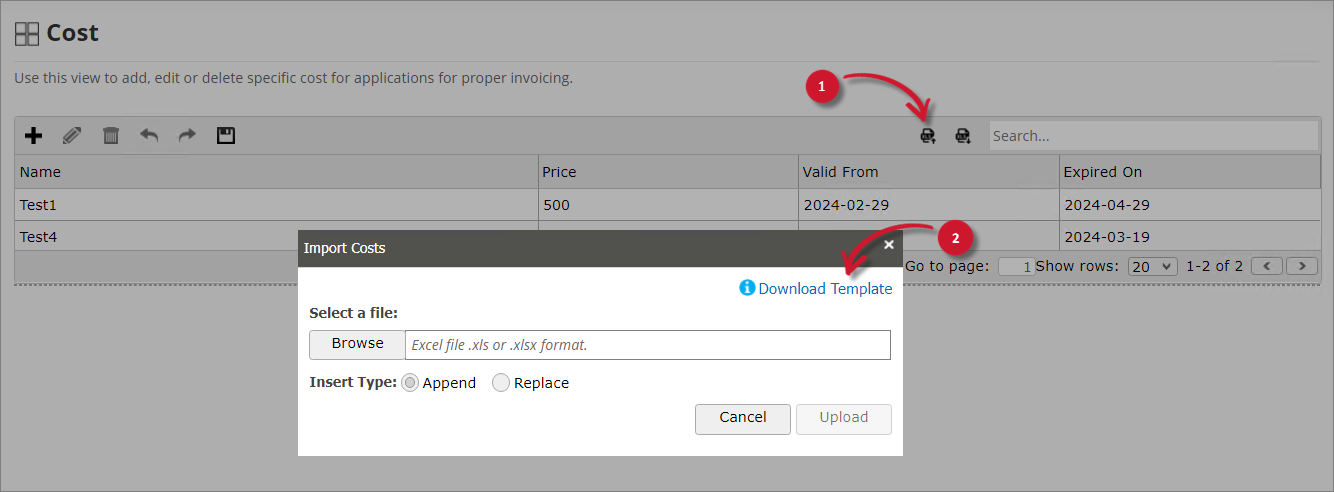Click the Download Template link
1334x492 pixels.
(x=824, y=289)
